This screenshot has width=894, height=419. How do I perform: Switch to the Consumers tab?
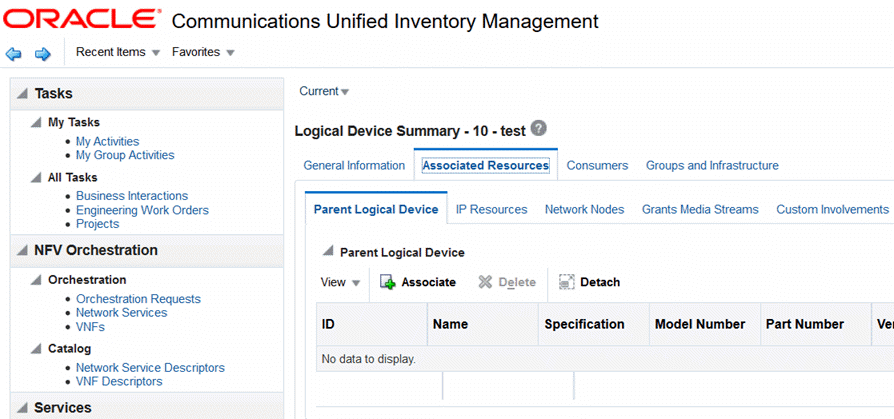pos(597,165)
